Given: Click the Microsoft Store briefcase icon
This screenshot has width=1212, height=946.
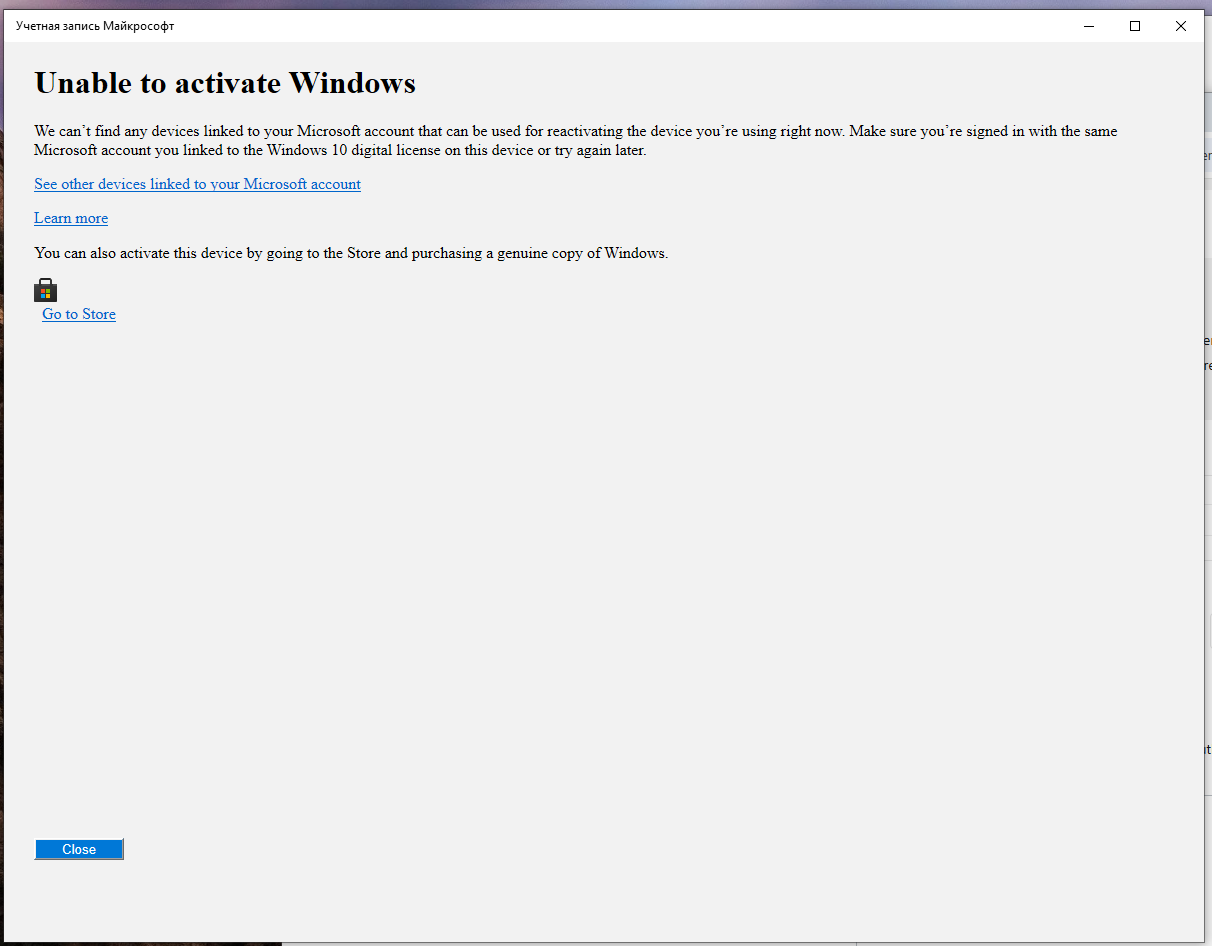Looking at the screenshot, I should point(45,289).
